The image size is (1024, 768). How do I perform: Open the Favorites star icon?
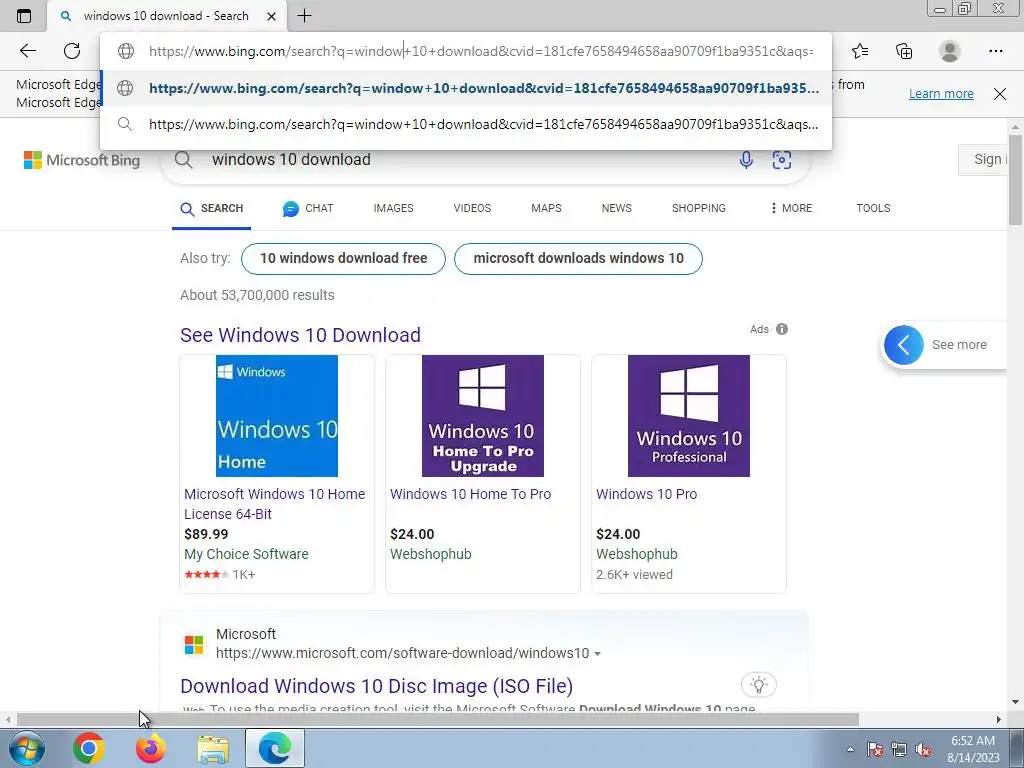860,51
